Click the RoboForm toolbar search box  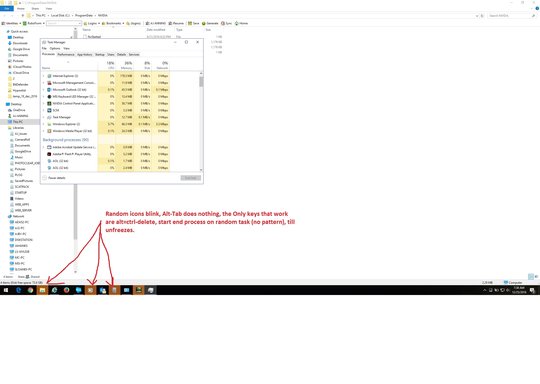point(64,23)
